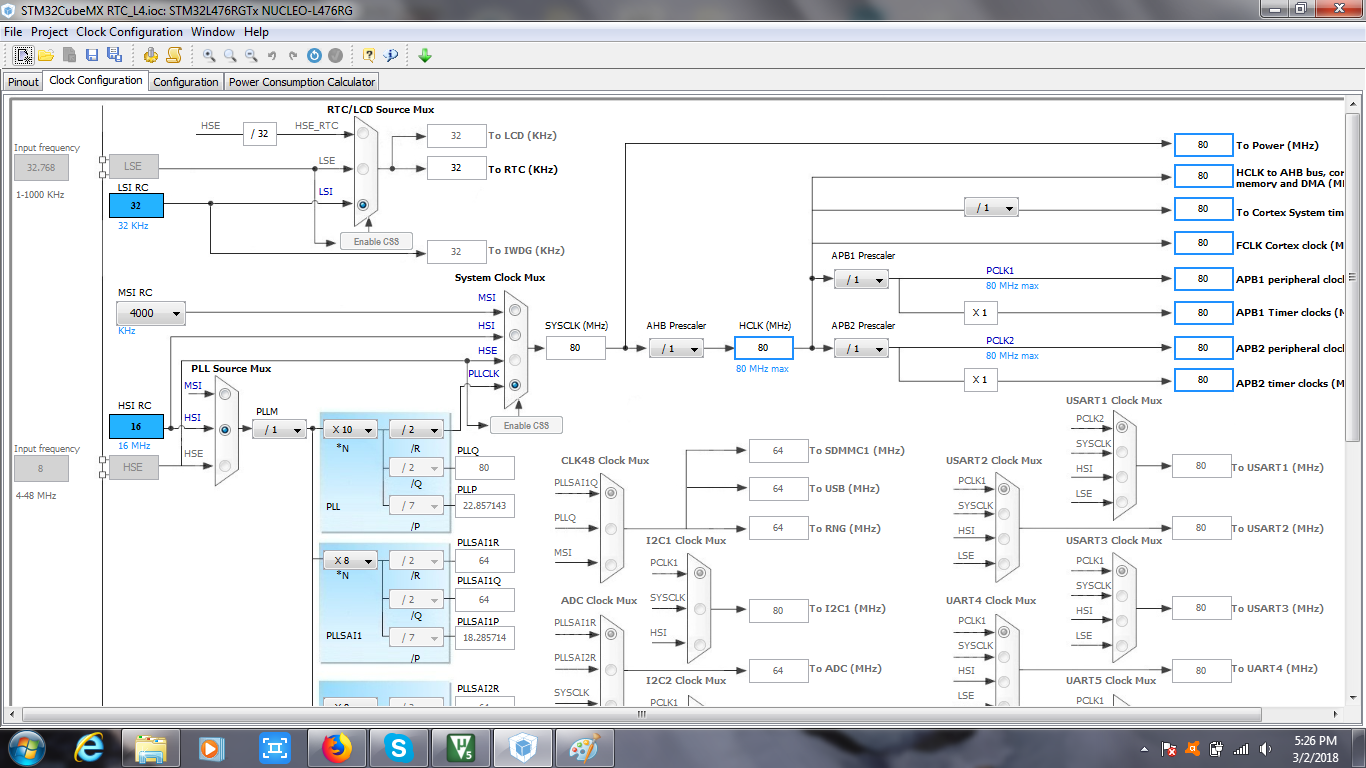Click the HCLK (MHz) value field
The width and height of the screenshot is (1366, 768).
[764, 348]
